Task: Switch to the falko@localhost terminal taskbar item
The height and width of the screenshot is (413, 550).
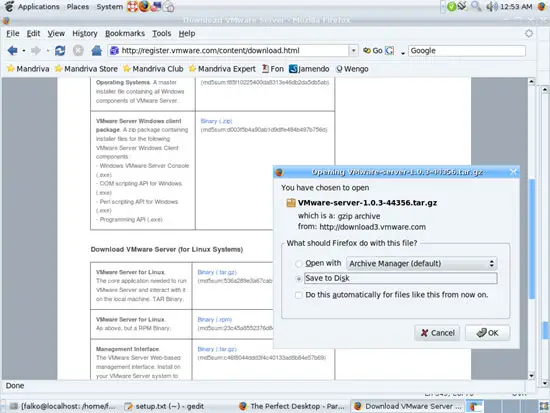Action: click(62, 406)
